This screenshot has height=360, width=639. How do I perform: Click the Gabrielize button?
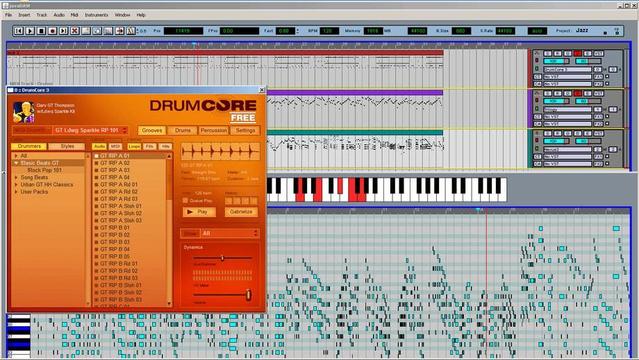241,212
